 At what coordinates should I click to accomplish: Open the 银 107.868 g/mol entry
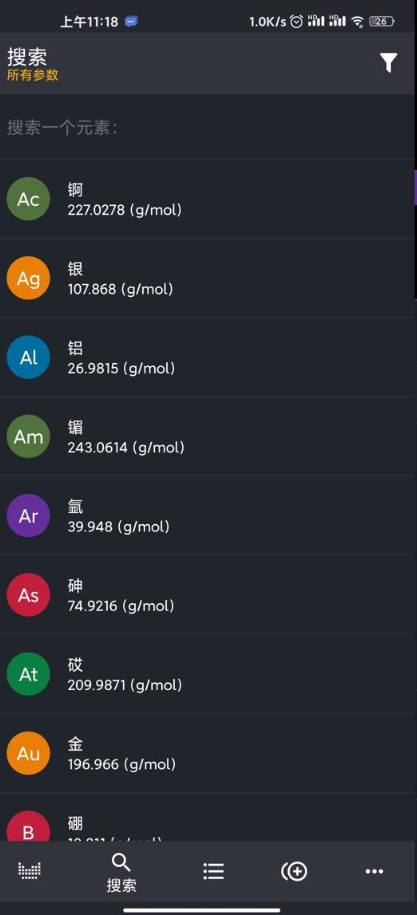pyautogui.click(x=208, y=278)
